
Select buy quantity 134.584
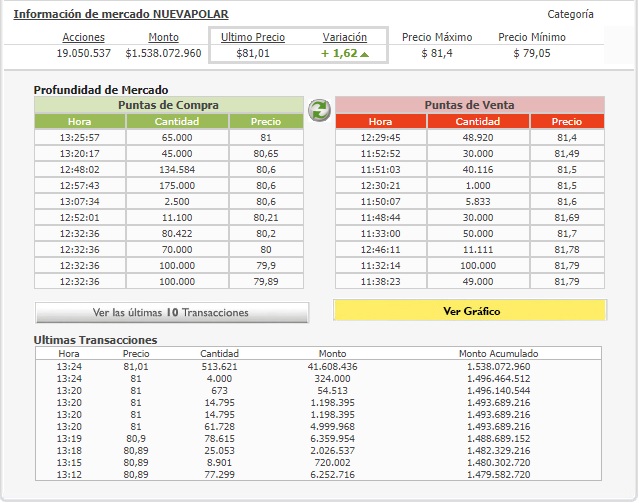point(177,170)
